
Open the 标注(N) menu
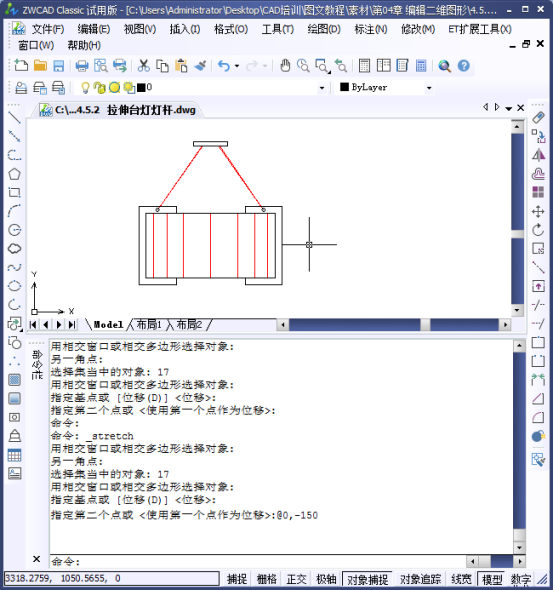[371, 29]
